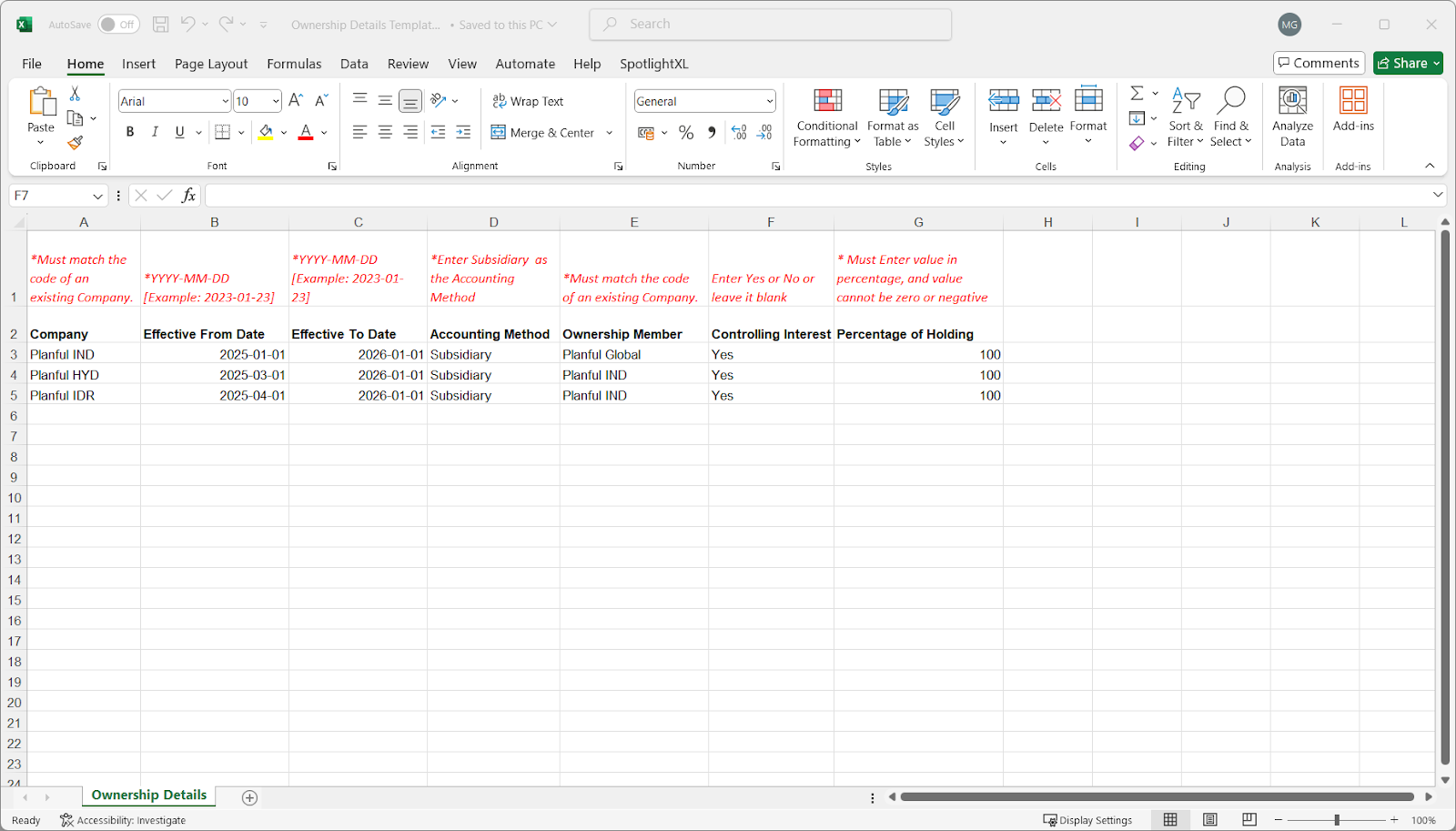Open the General number format dropdown
The width and height of the screenshot is (1456, 831).
(769, 101)
